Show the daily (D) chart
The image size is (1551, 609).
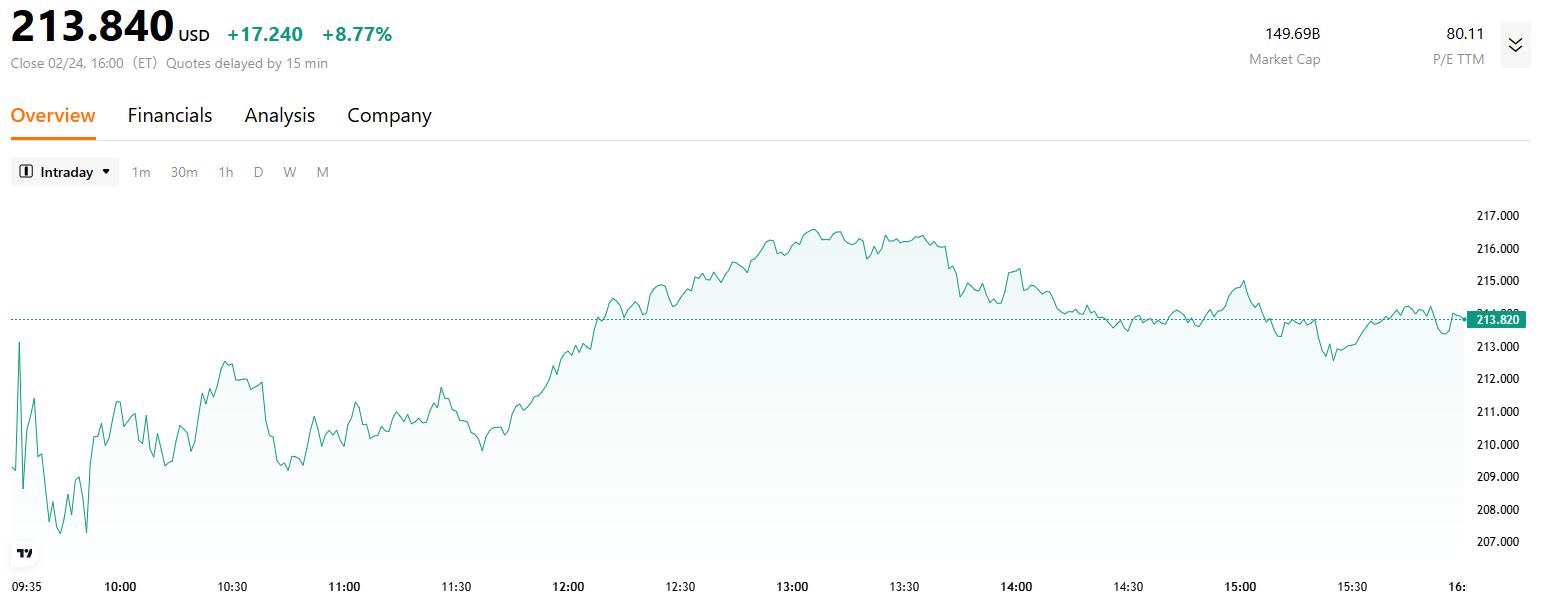(258, 172)
